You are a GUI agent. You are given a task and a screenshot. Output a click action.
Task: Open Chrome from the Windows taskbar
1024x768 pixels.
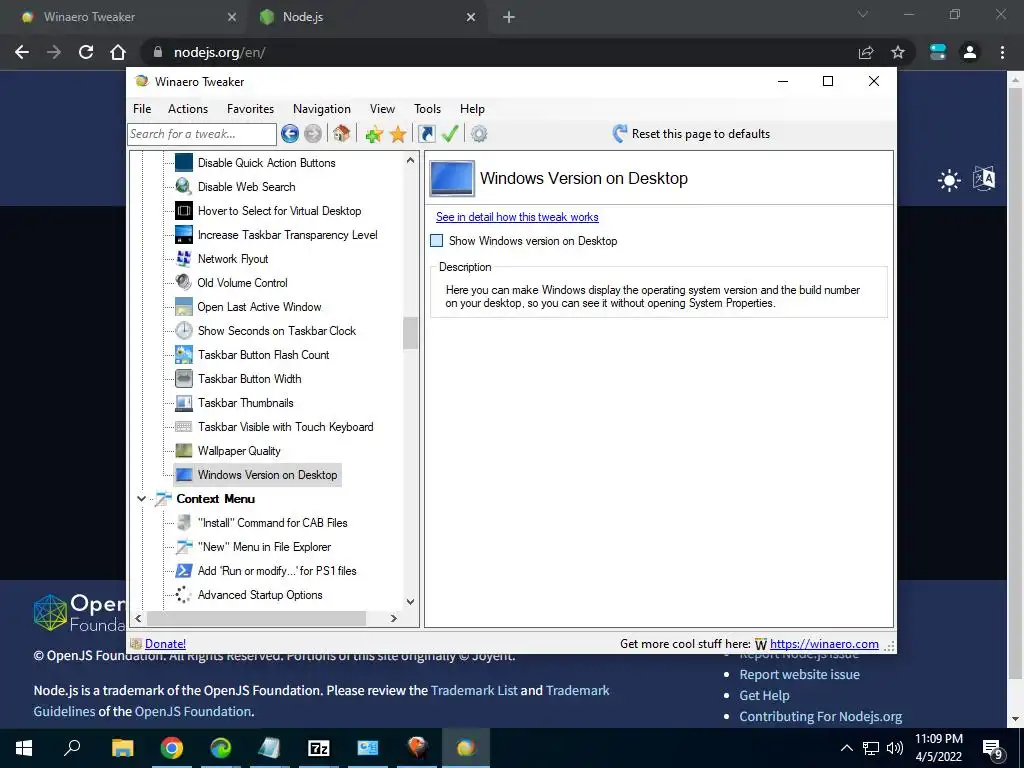(172, 748)
